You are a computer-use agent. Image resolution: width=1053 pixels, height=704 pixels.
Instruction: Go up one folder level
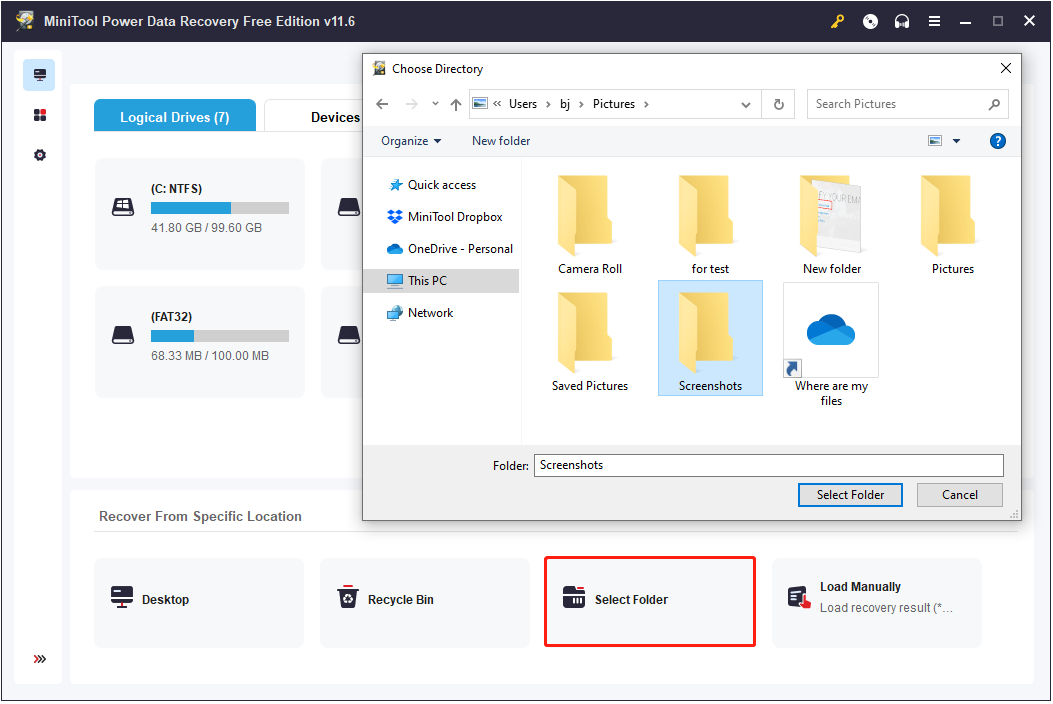click(456, 104)
